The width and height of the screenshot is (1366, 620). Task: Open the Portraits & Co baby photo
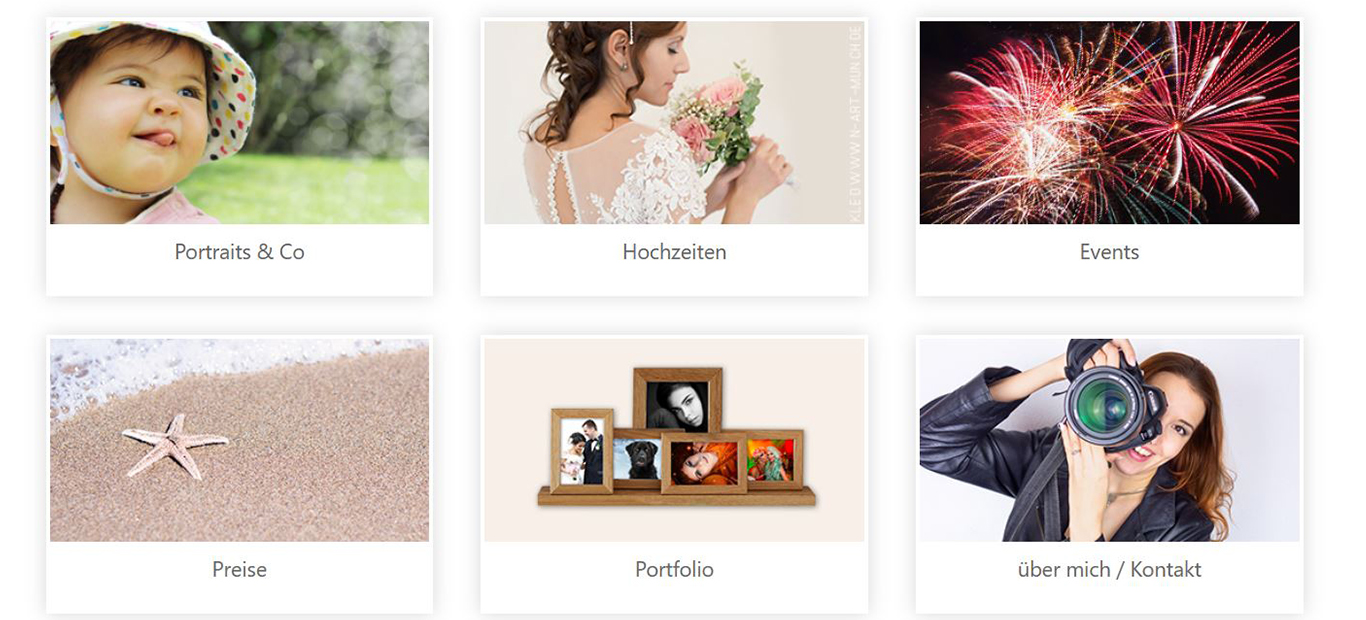pos(239,122)
